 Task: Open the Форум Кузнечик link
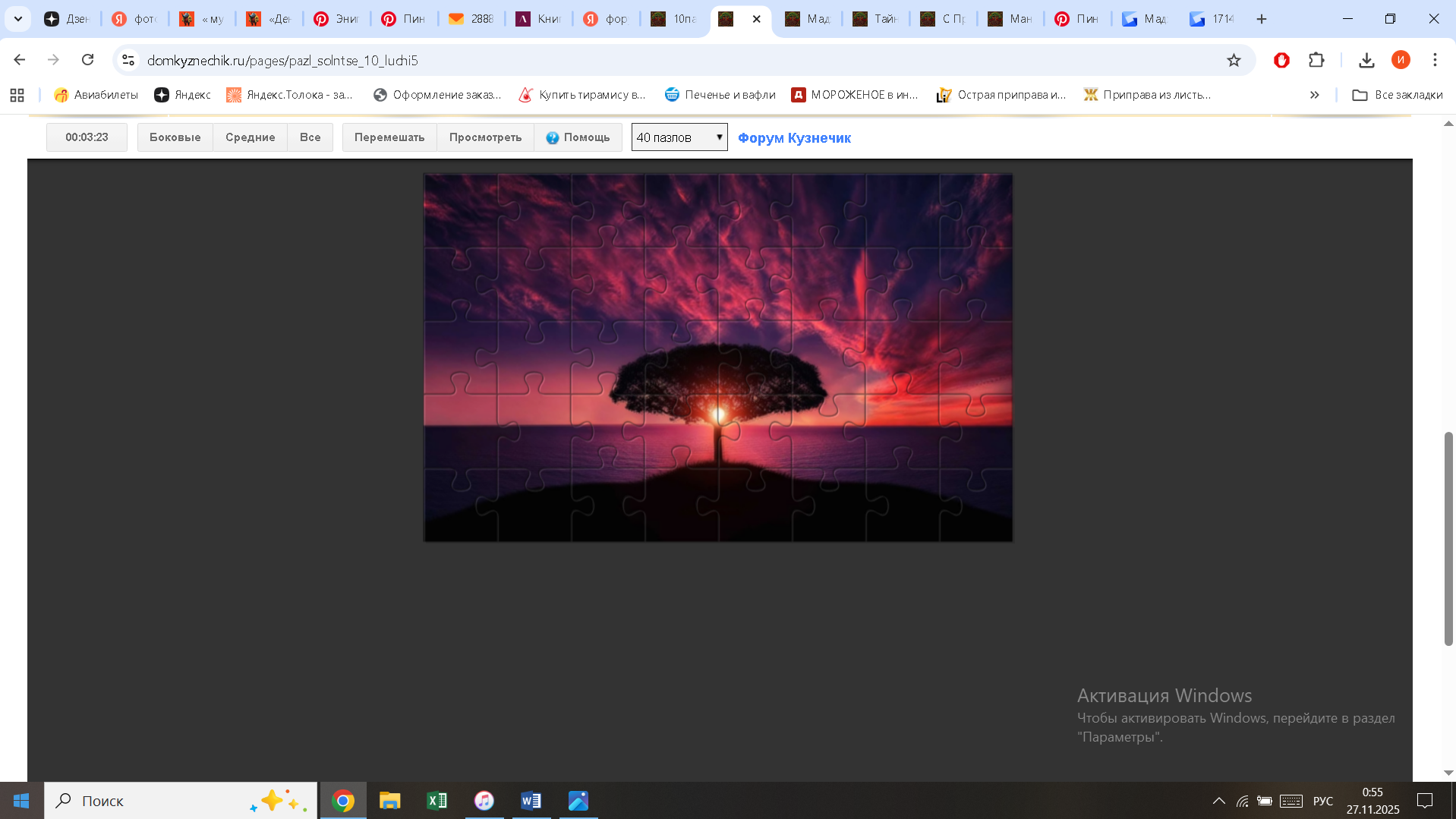[x=794, y=137]
